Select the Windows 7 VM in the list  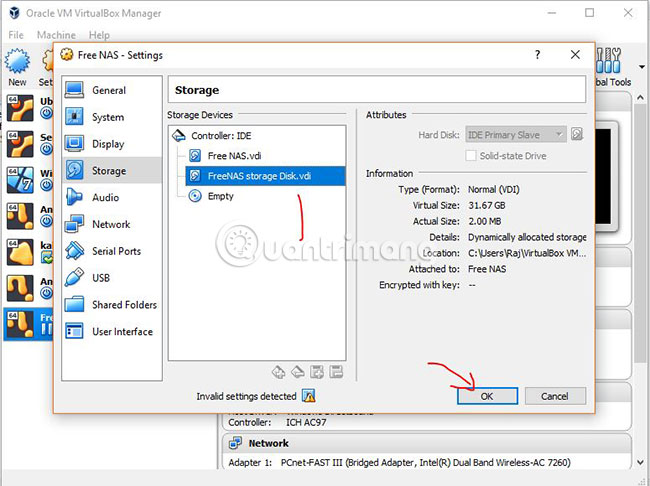29,180
